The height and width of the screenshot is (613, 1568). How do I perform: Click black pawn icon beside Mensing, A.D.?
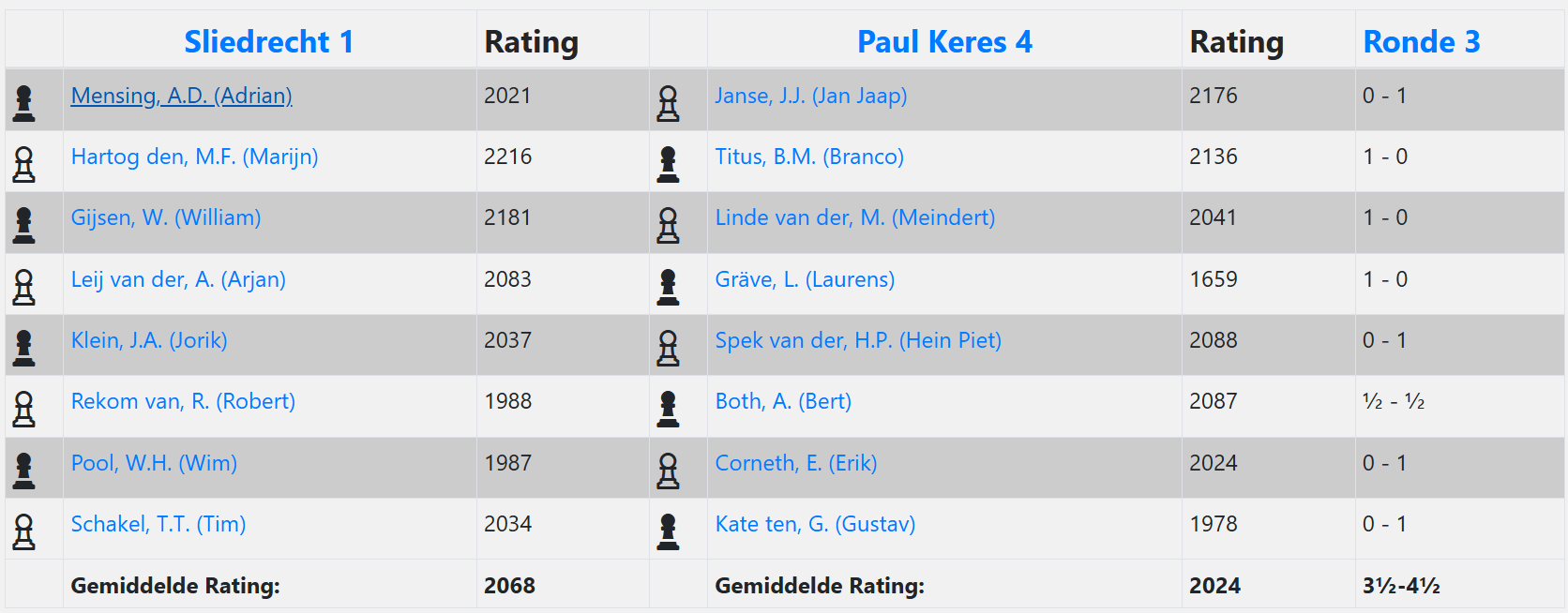point(24,103)
